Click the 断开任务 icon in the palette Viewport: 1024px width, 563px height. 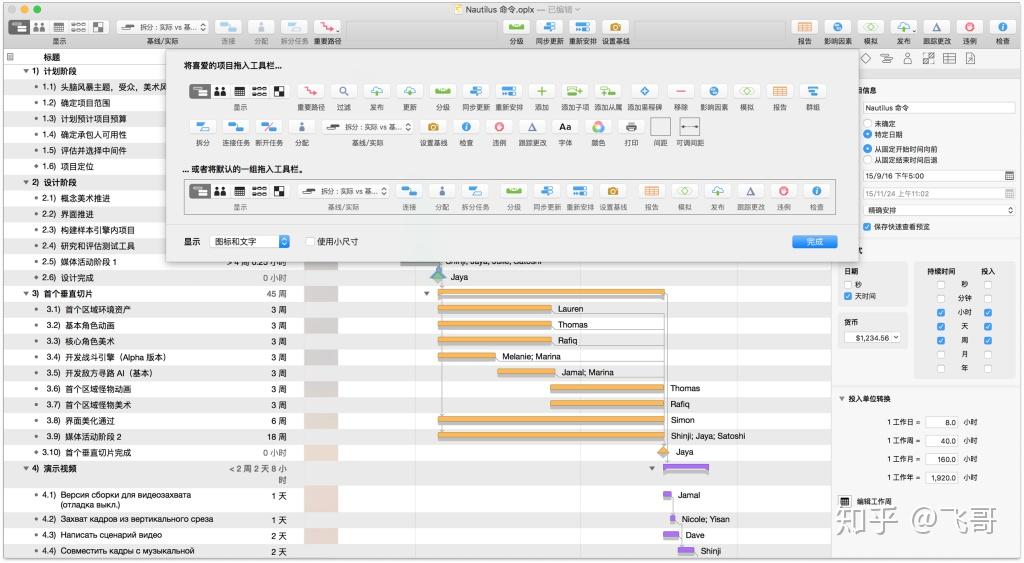pyautogui.click(x=268, y=127)
